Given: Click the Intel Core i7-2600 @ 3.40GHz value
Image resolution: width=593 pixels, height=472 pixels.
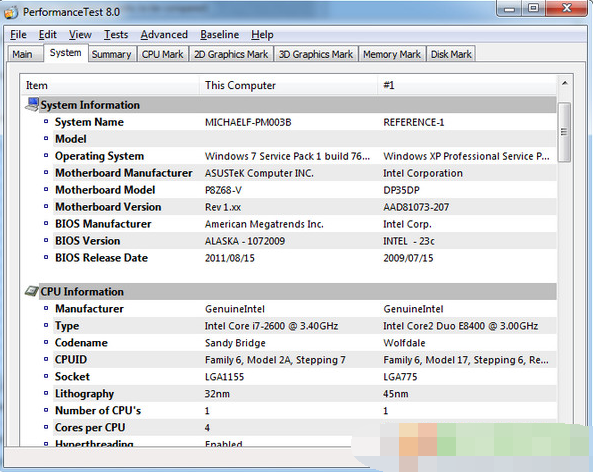Looking at the screenshot, I should 272,326.
